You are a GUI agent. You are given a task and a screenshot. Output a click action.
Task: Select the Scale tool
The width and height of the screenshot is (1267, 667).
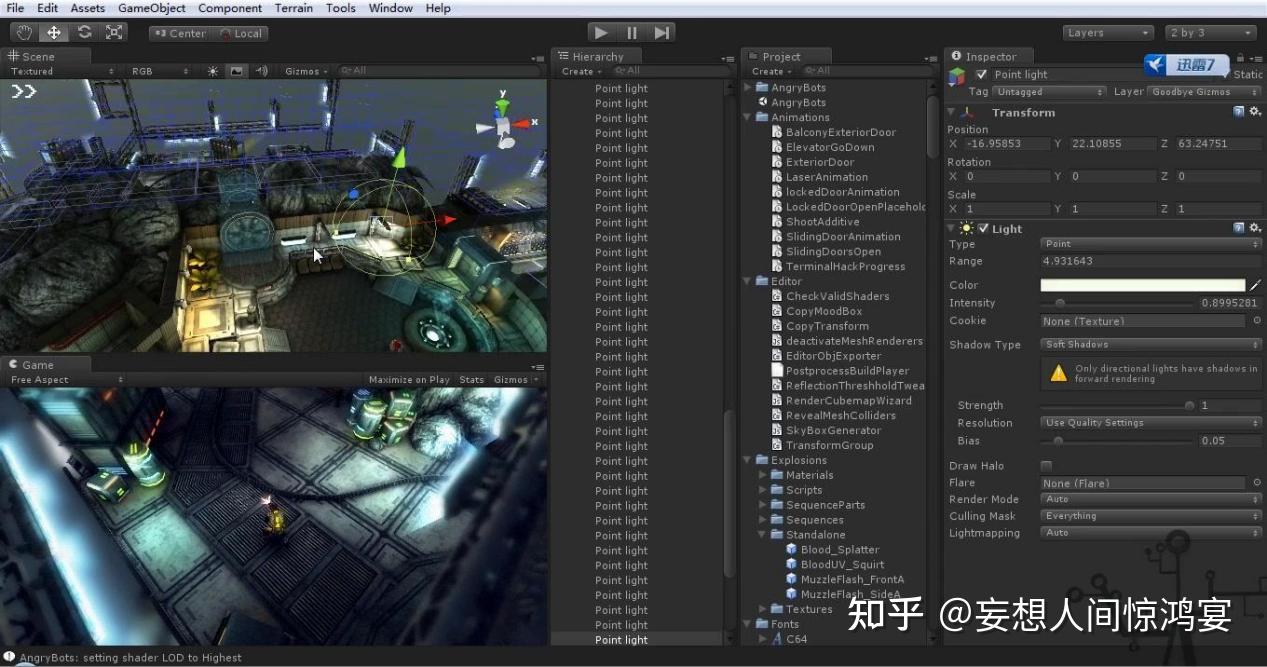[114, 31]
